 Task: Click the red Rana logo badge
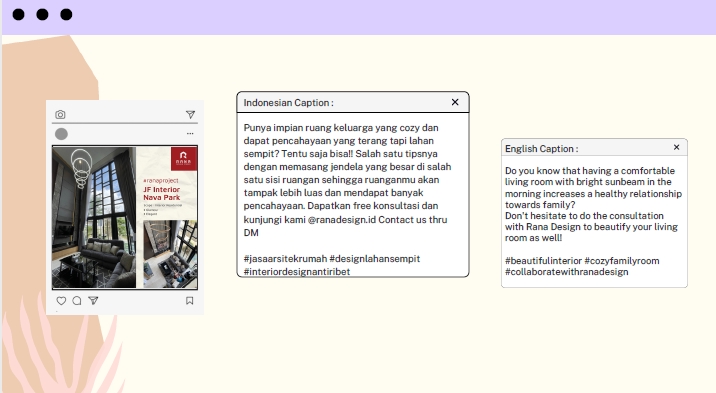point(184,158)
